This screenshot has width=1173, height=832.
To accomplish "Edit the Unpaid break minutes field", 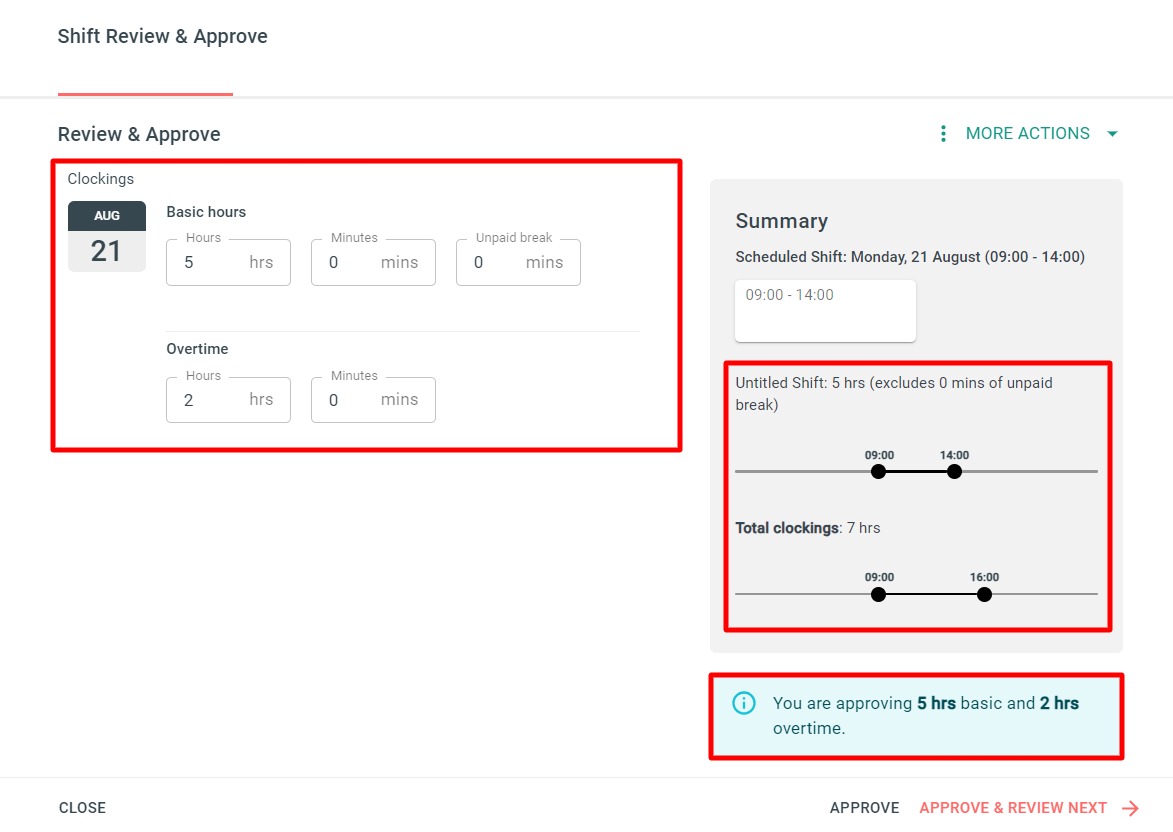I will click(x=518, y=262).
